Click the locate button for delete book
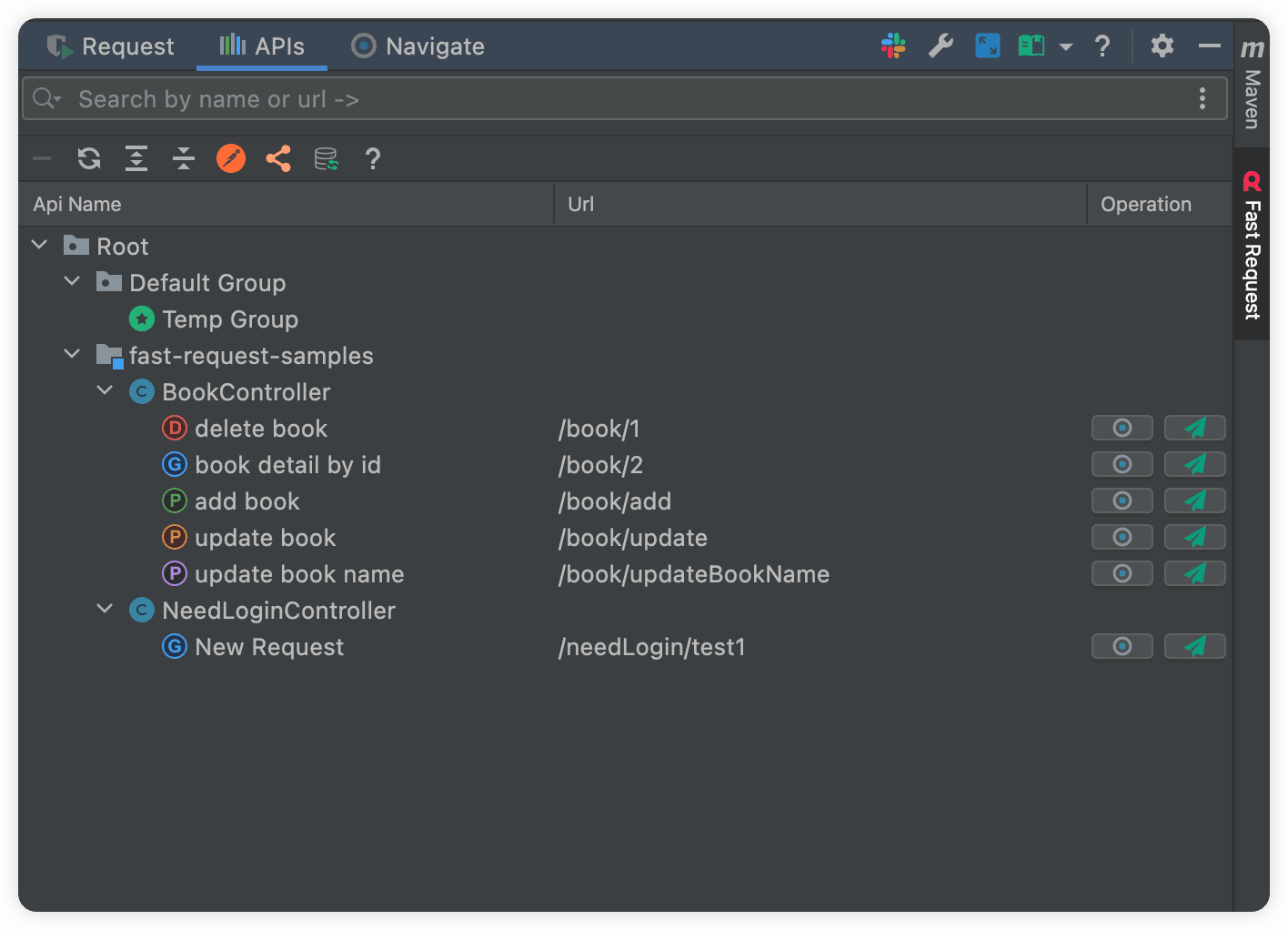 pyautogui.click(x=1122, y=428)
